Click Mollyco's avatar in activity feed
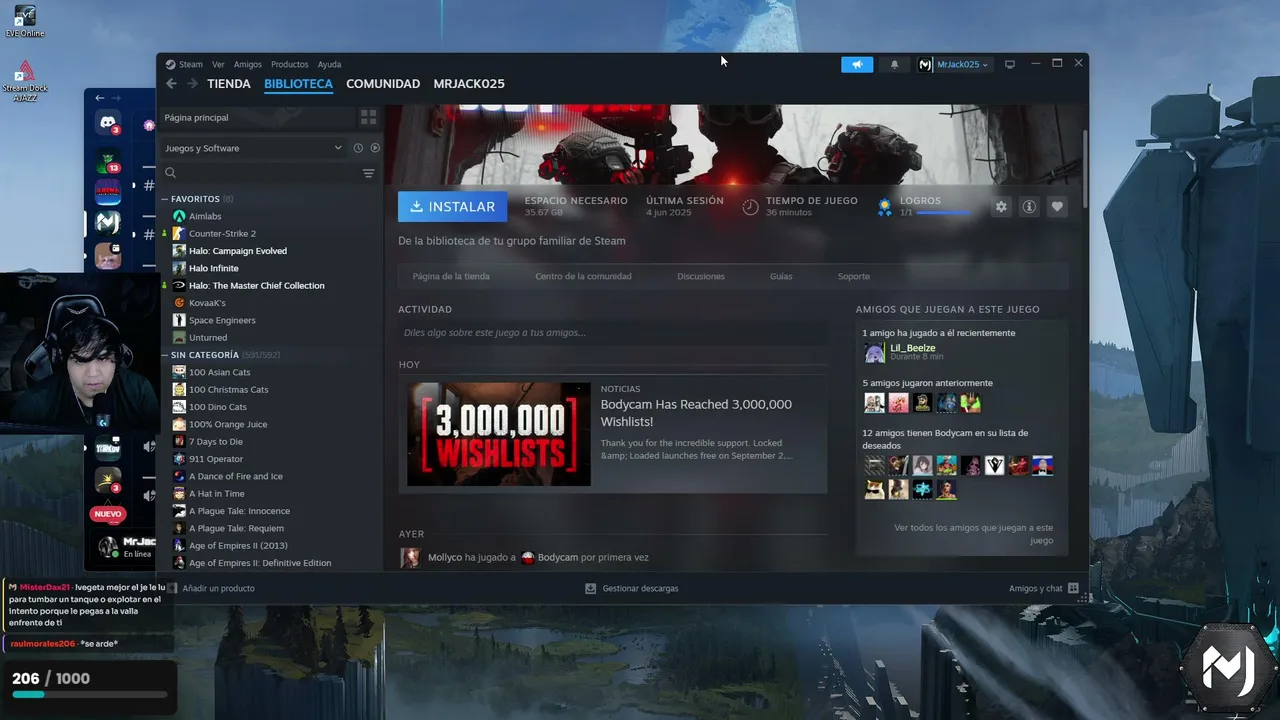The width and height of the screenshot is (1280, 720). coord(410,557)
